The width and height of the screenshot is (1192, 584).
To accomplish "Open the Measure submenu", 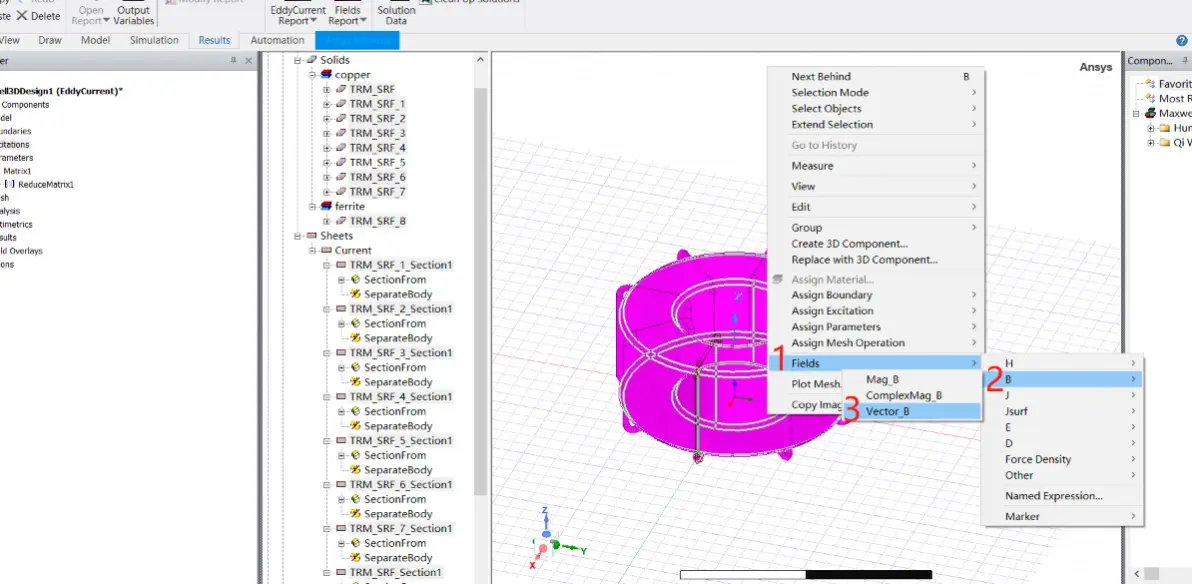I will (876, 166).
